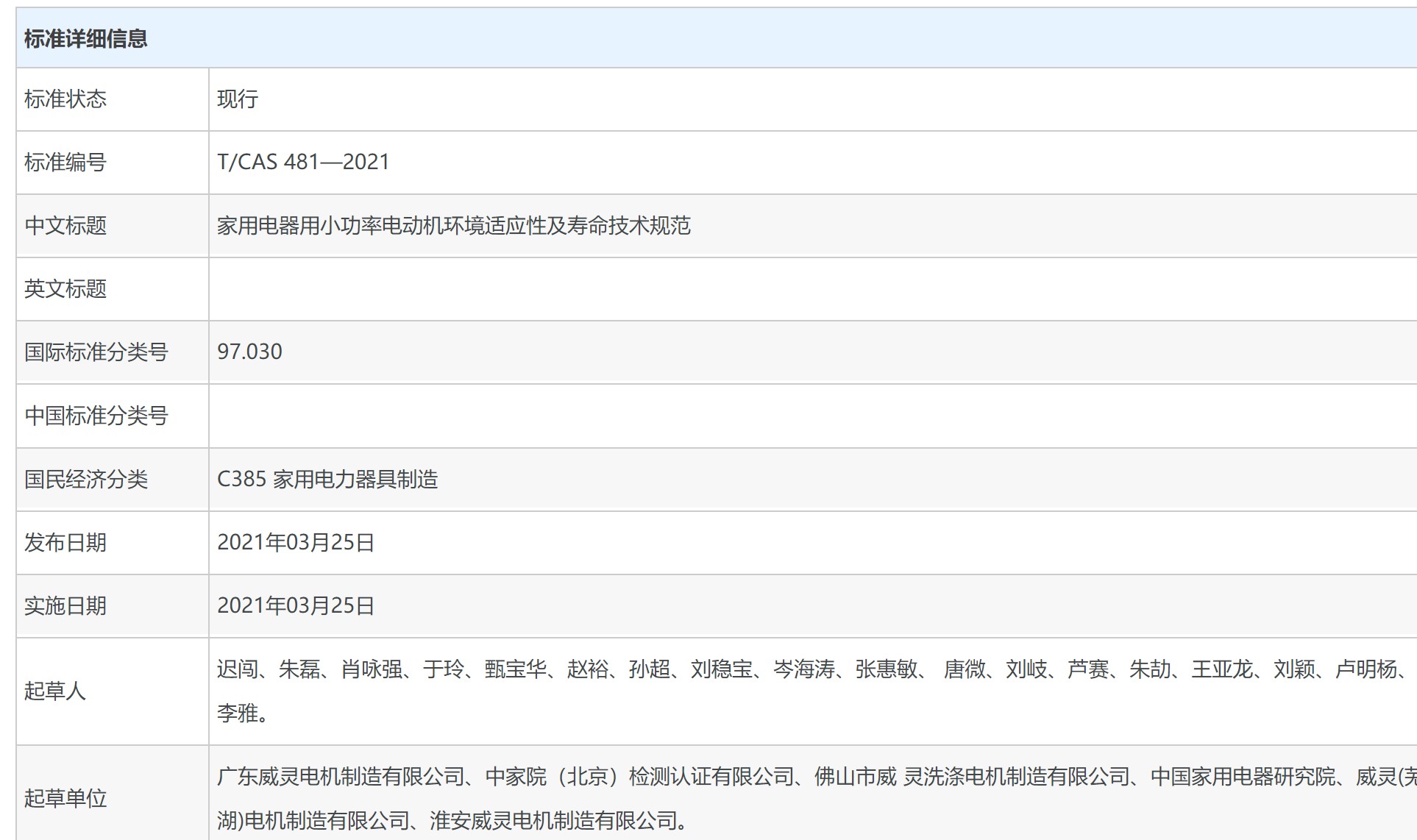Select the 现行 status value

pyautogui.click(x=238, y=99)
